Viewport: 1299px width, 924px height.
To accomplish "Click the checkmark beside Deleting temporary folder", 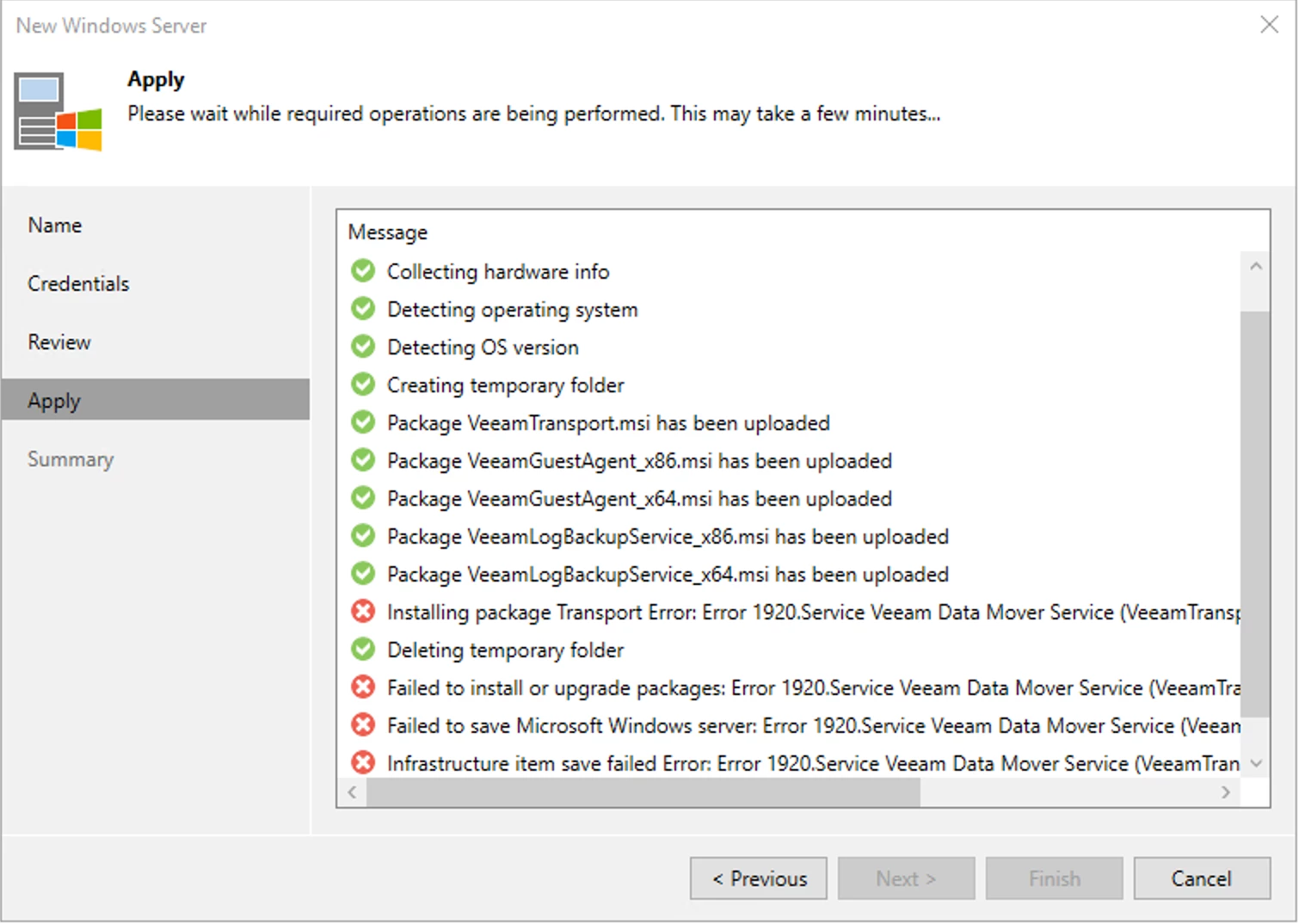I will 362,649.
